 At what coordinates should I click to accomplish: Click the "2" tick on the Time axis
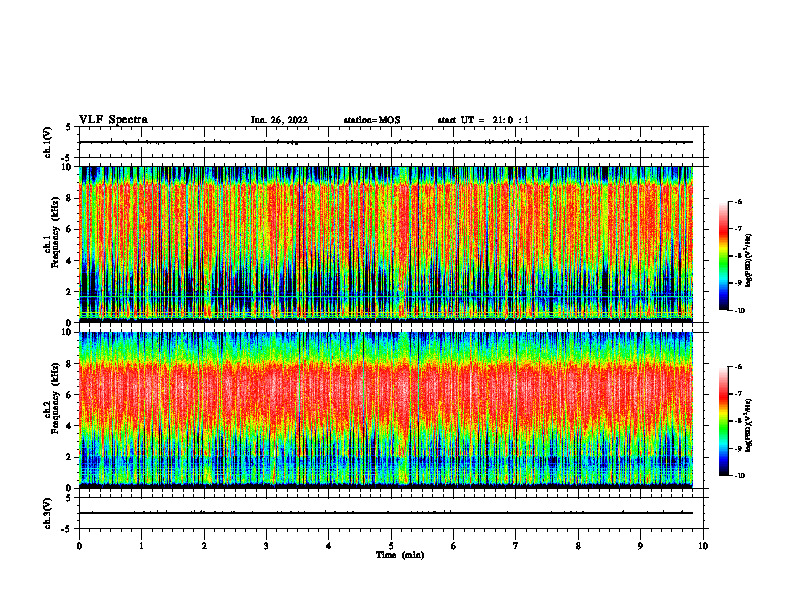(x=204, y=546)
